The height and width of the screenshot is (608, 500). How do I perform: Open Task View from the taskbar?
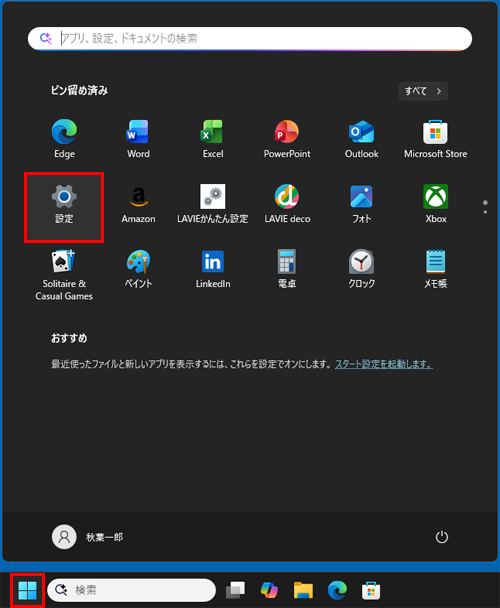235,590
